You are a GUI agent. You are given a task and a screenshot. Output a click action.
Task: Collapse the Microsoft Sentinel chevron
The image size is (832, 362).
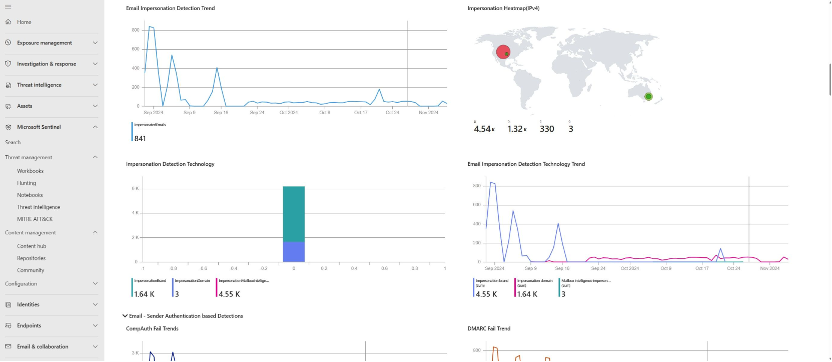coord(95,127)
